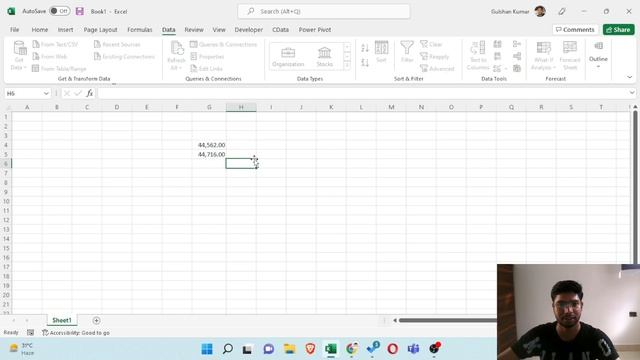Open Microsoft Teams from taskbar
Viewport: 640px width, 360px height.
coord(413,349)
